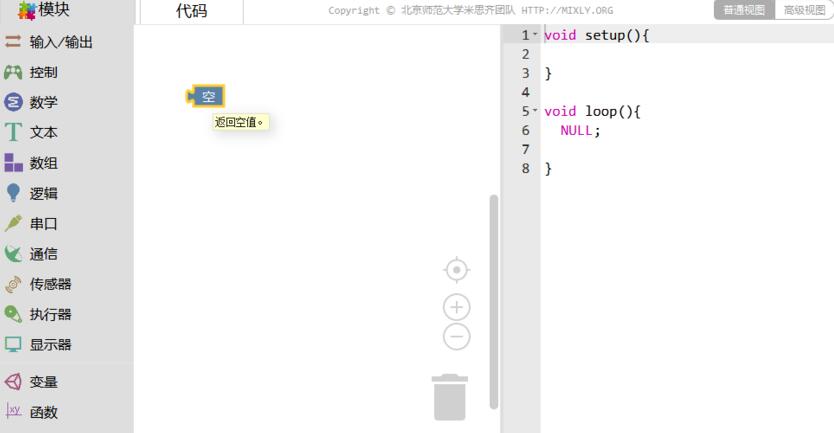Open the 文本 block category

pyautogui.click(x=43, y=132)
